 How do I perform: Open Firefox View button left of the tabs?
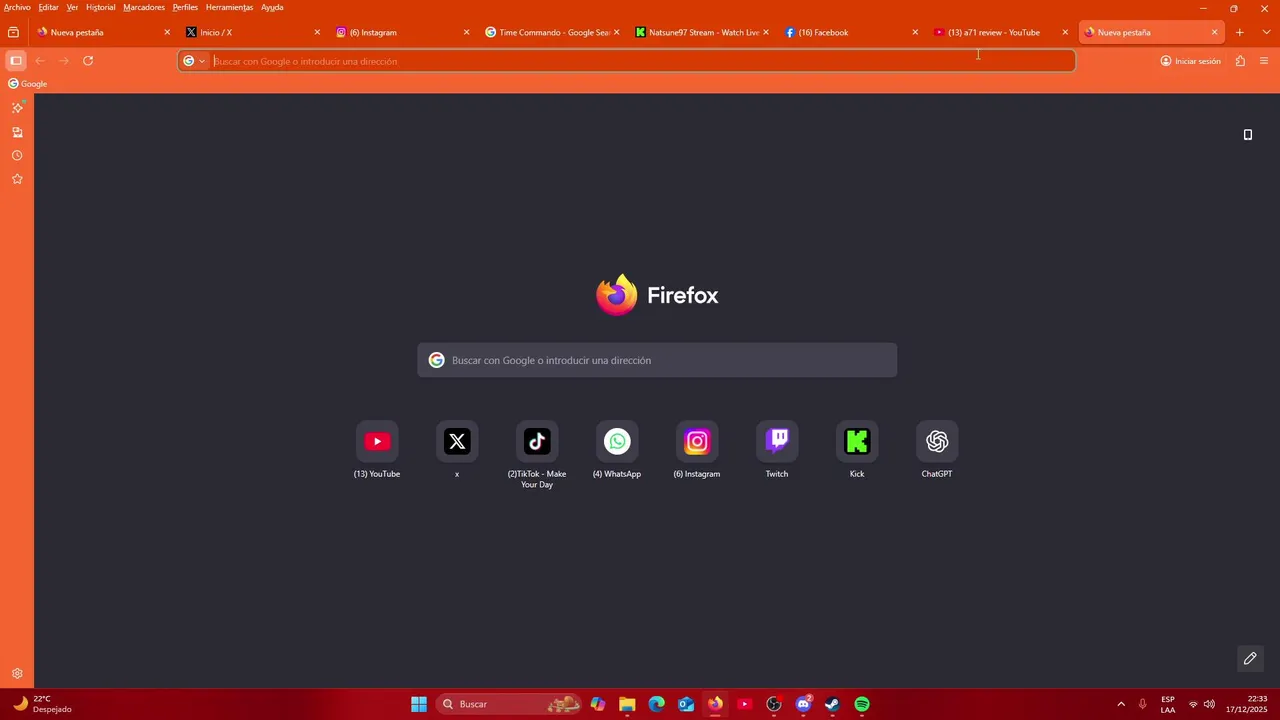(x=13, y=32)
